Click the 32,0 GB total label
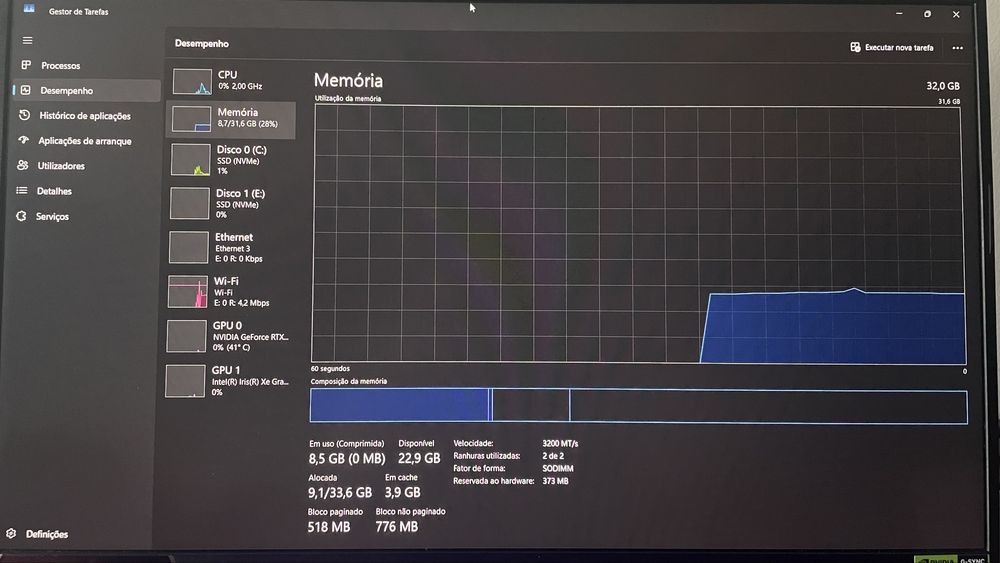 943,86
